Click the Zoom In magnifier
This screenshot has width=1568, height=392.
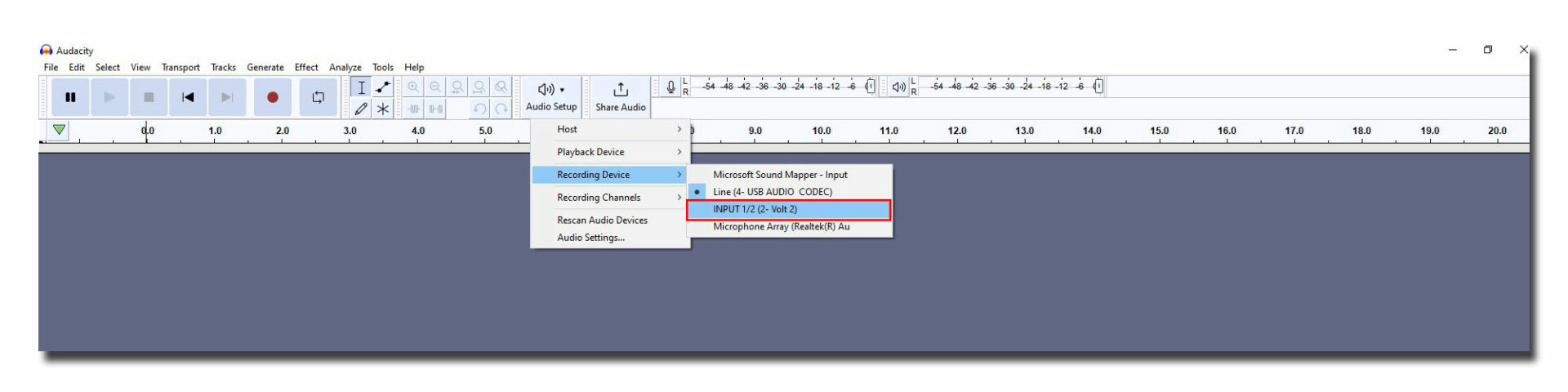414,87
